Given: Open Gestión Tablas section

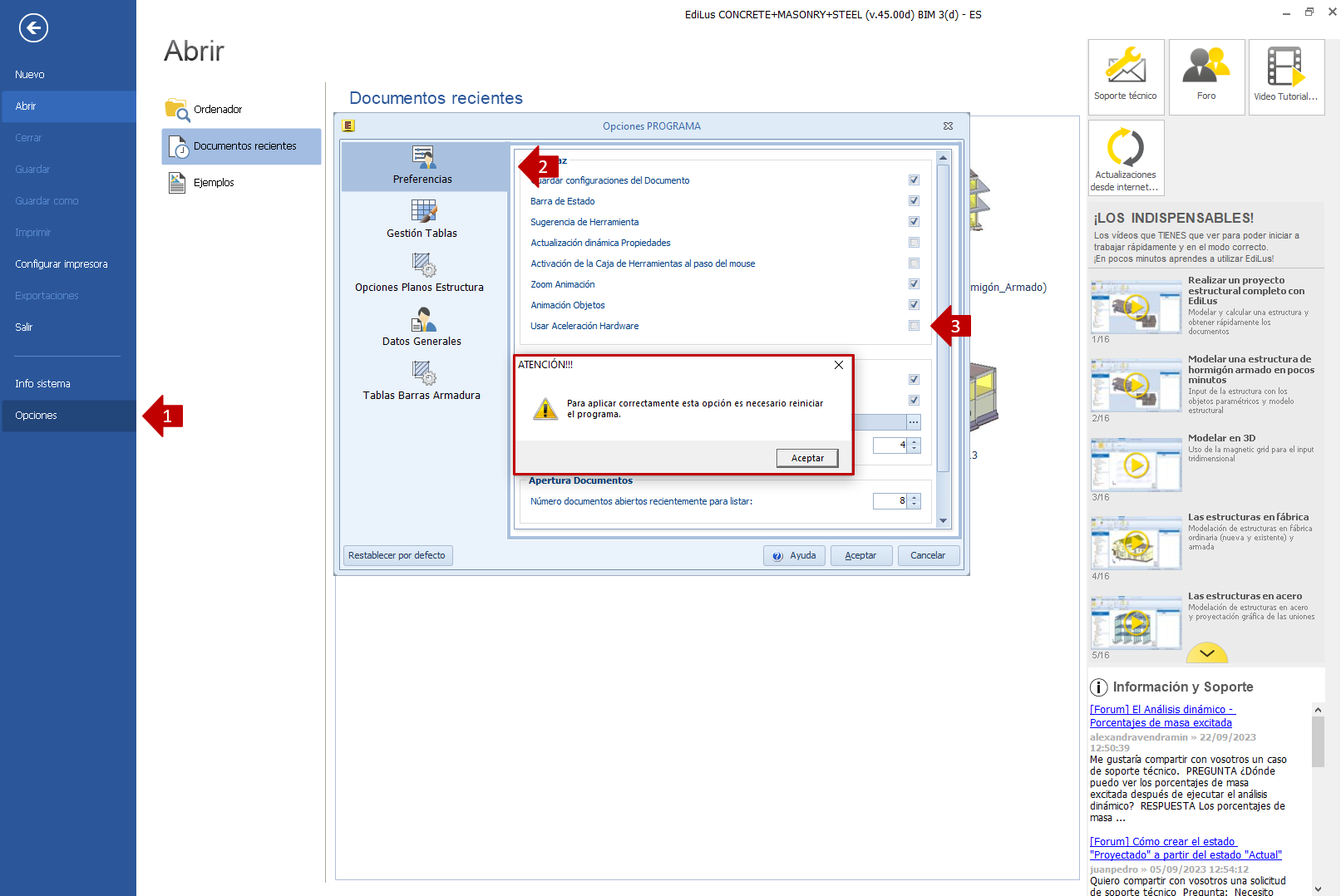Looking at the screenshot, I should pyautogui.click(x=422, y=219).
